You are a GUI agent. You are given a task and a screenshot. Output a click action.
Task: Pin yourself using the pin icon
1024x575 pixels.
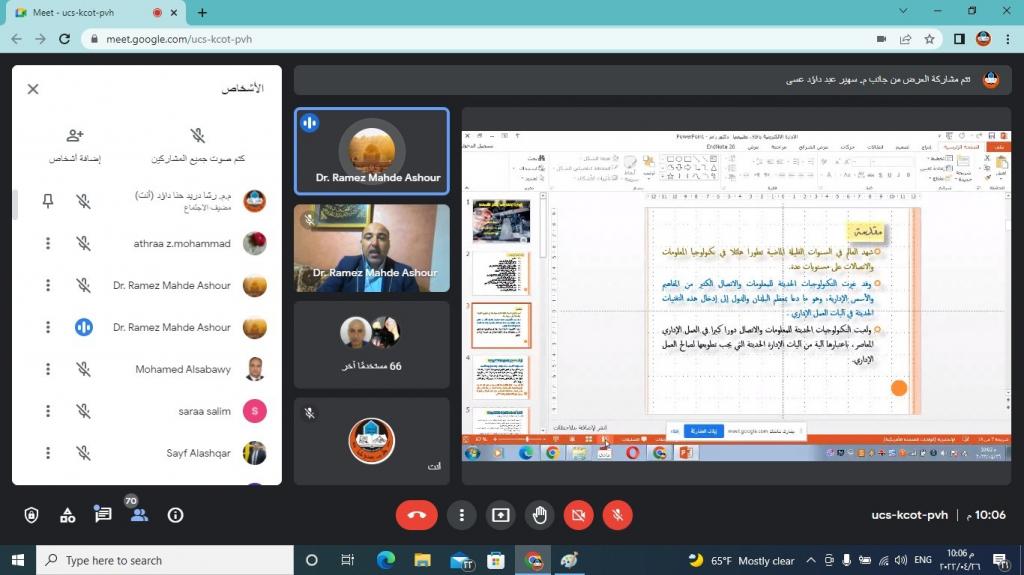48,201
